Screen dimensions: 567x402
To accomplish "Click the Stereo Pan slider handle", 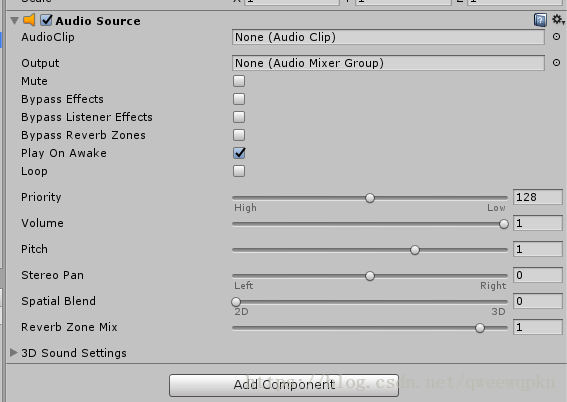I will click(x=370, y=276).
